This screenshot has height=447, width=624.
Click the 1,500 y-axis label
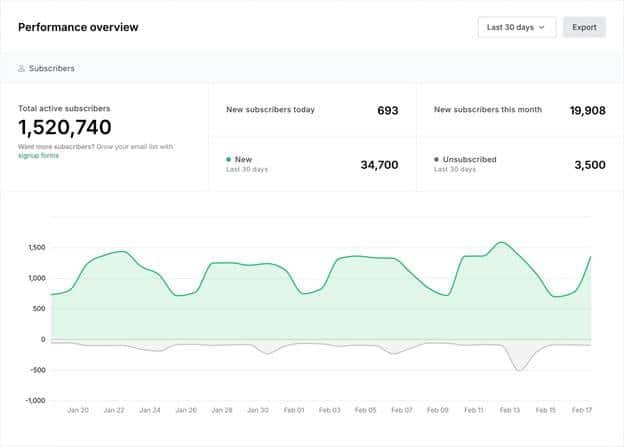37,247
